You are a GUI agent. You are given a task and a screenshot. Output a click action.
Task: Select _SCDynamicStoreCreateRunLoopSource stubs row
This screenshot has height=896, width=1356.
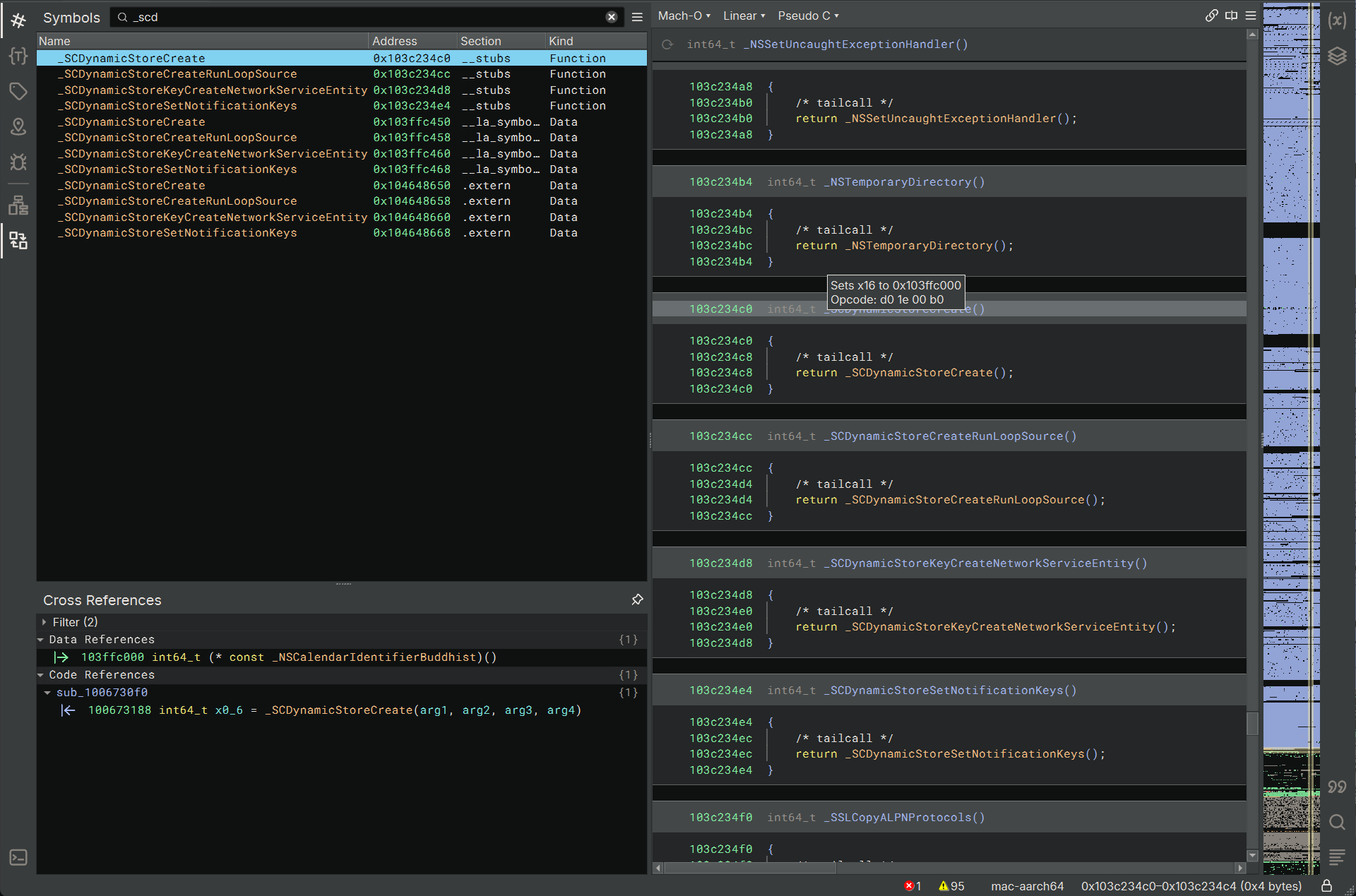click(180, 74)
